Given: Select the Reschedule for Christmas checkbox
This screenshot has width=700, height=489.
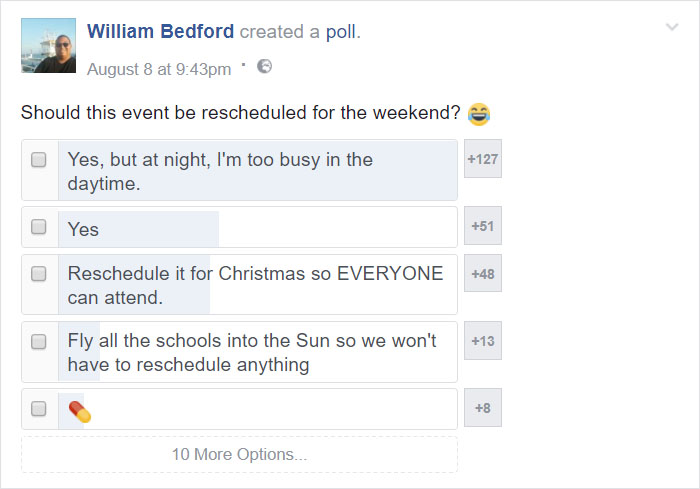Looking at the screenshot, I should 38,274.
